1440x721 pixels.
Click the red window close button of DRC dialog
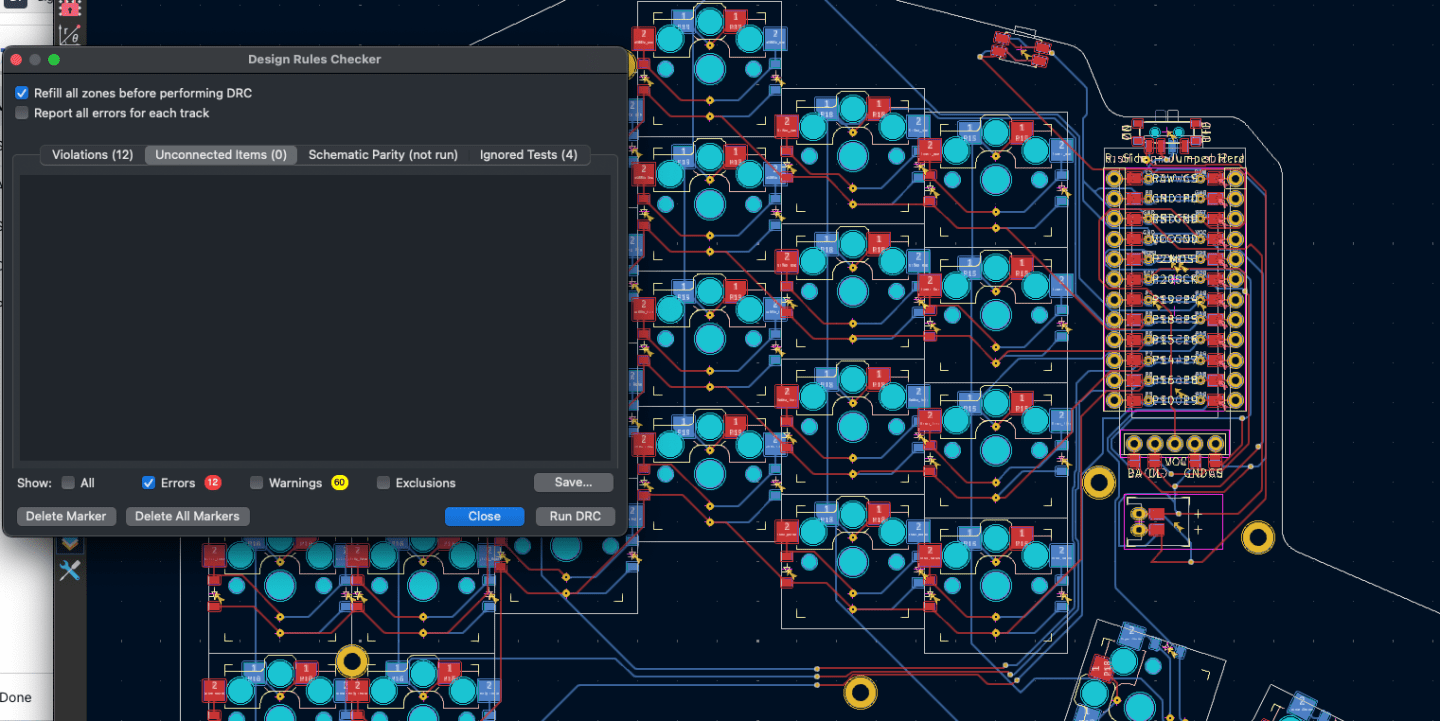(x=16, y=60)
